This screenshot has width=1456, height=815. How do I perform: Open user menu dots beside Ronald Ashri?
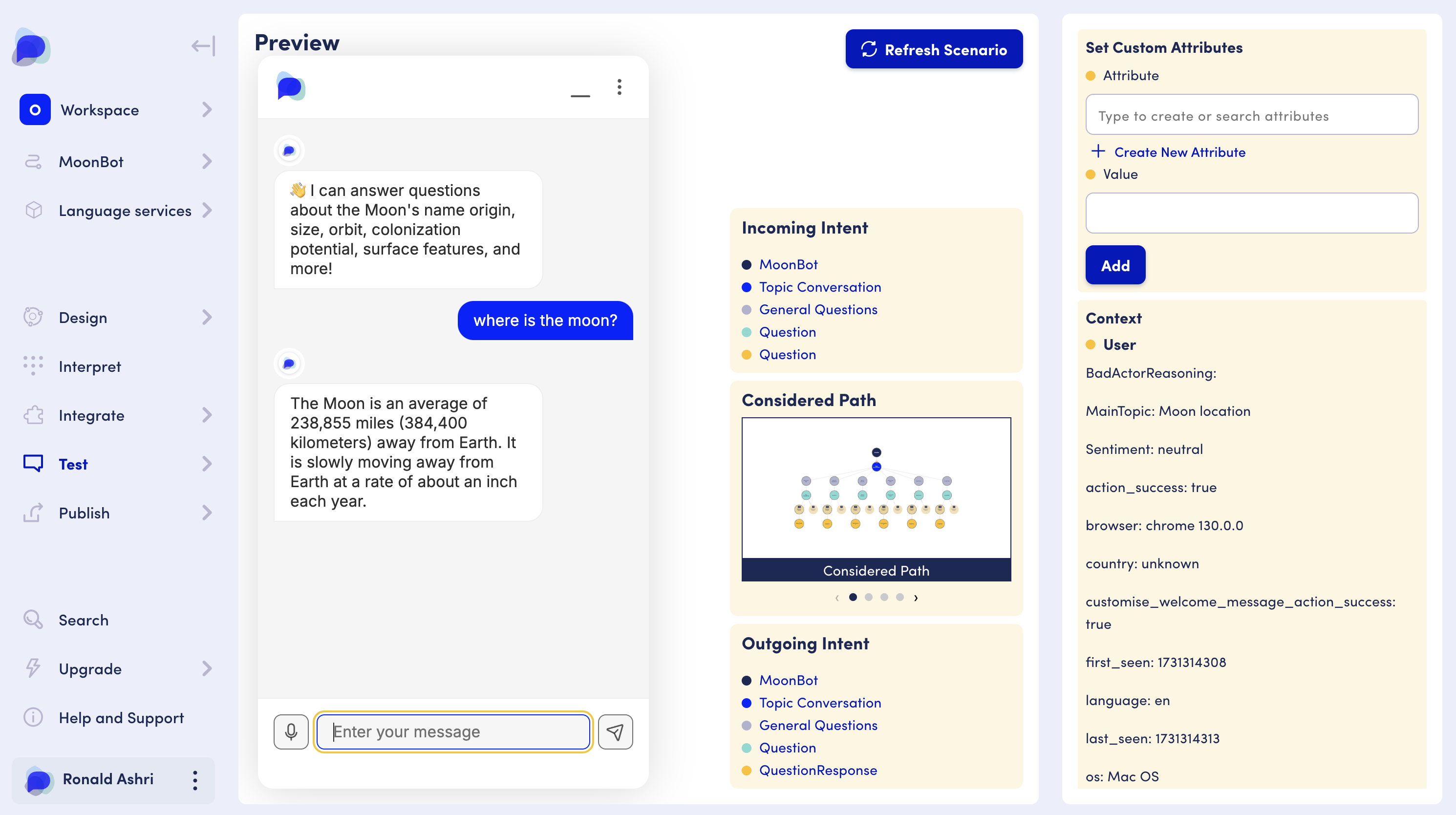pos(195,780)
